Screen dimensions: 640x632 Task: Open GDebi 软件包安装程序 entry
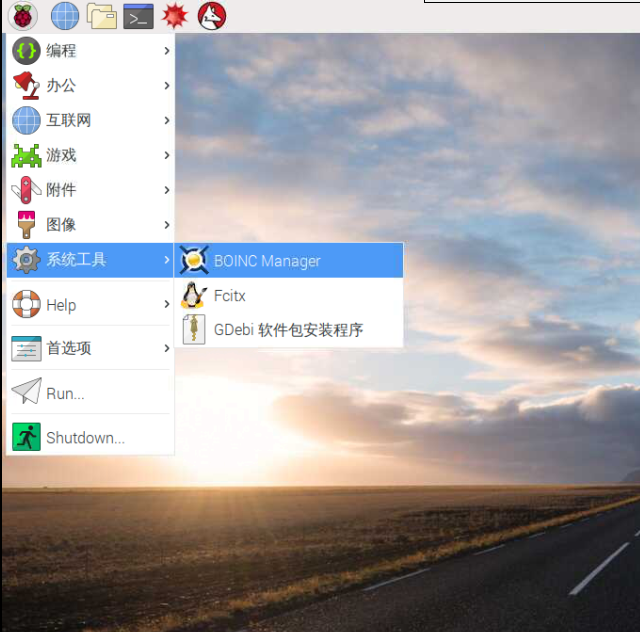289,329
